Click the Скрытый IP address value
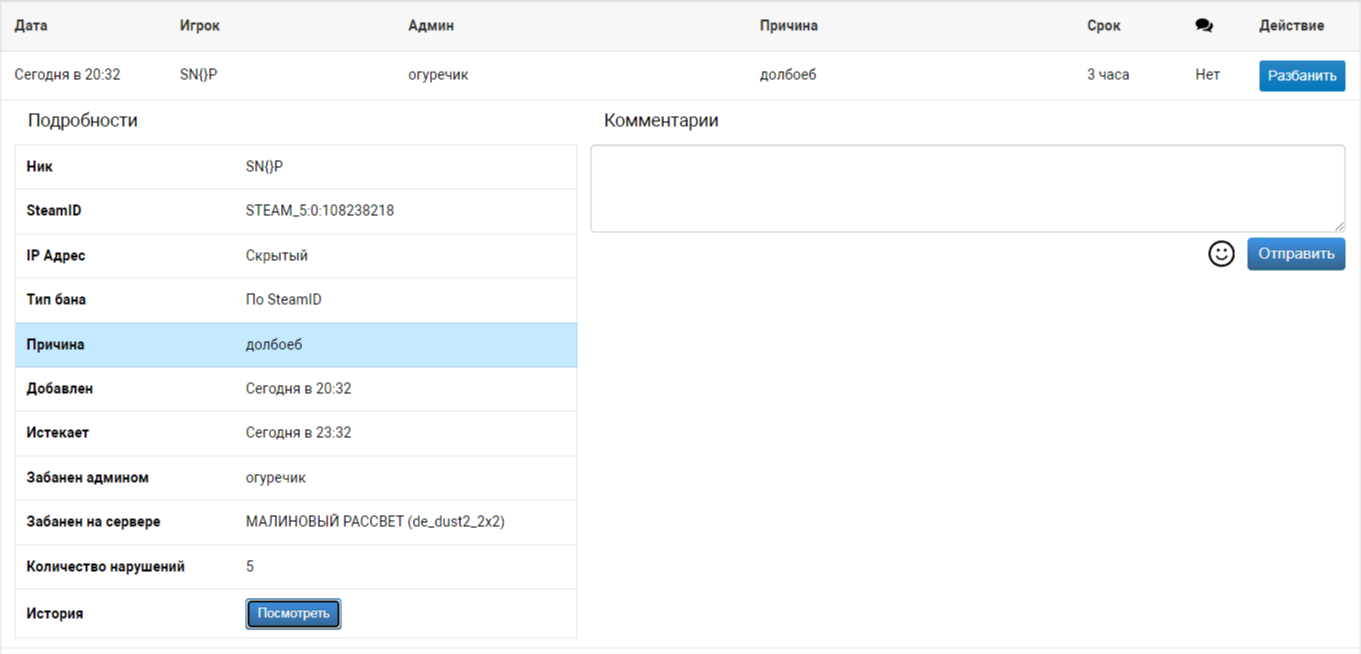 pyautogui.click(x=276, y=256)
